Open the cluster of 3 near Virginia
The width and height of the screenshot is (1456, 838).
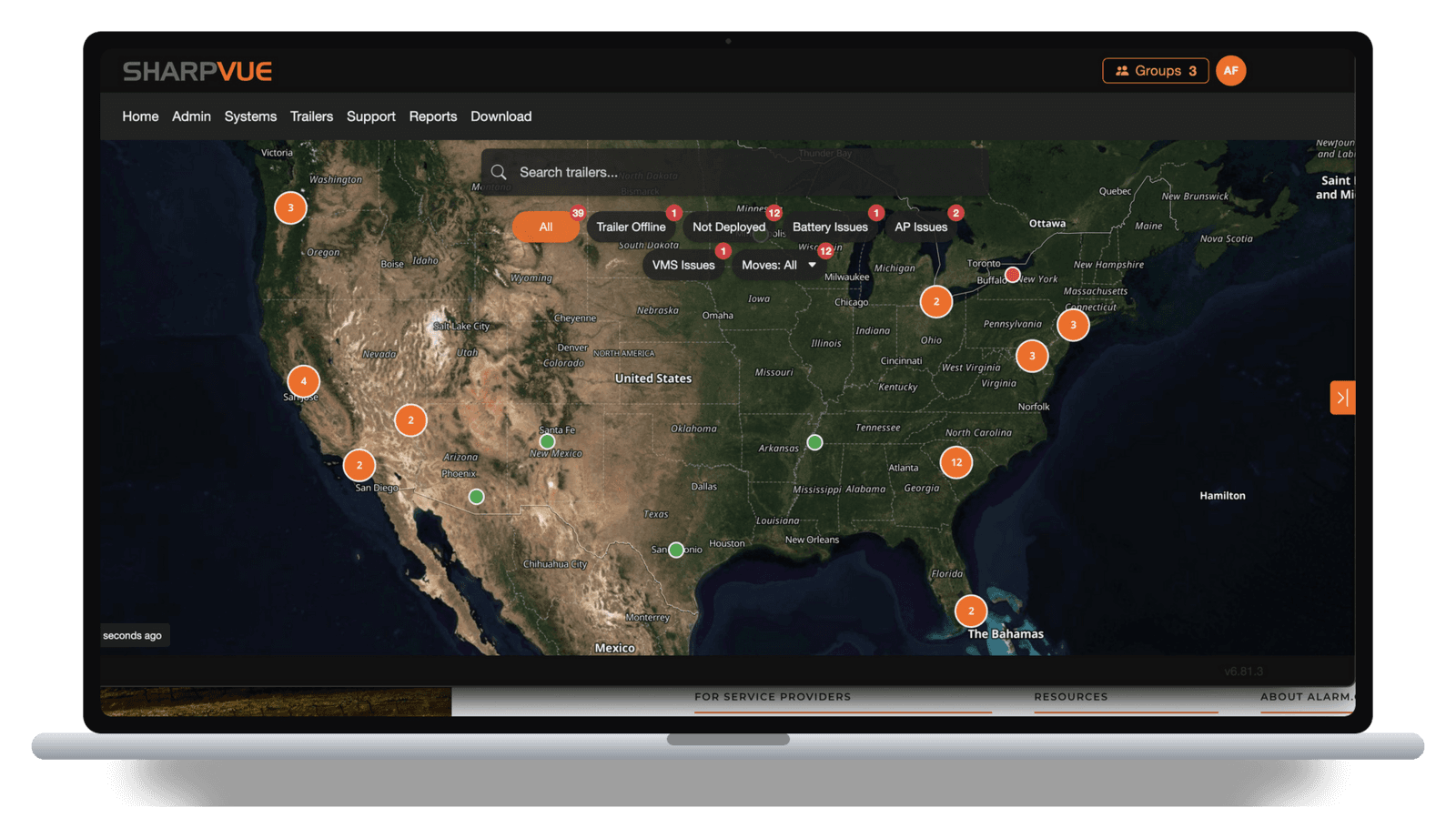[x=1032, y=356]
